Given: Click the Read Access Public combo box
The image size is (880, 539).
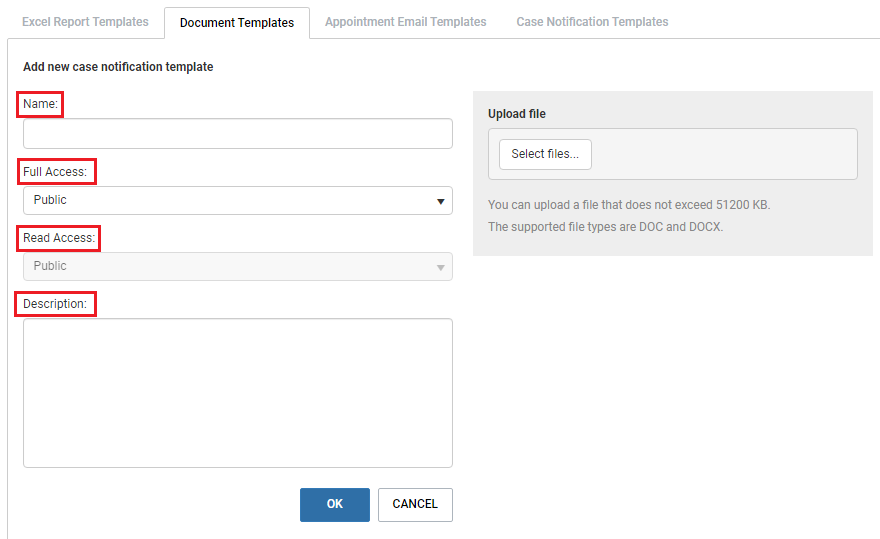Looking at the screenshot, I should pyautogui.click(x=238, y=267).
